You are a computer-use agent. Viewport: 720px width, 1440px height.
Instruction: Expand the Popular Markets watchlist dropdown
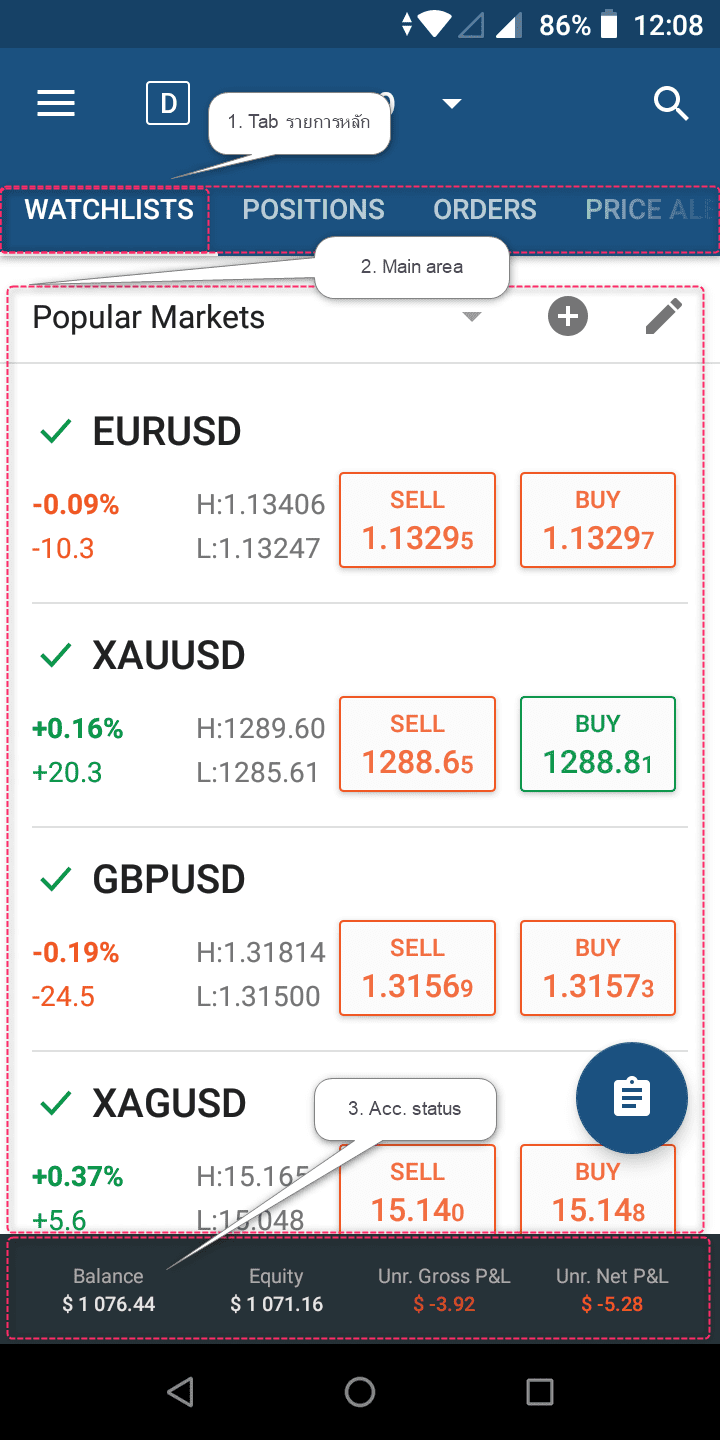tap(472, 318)
